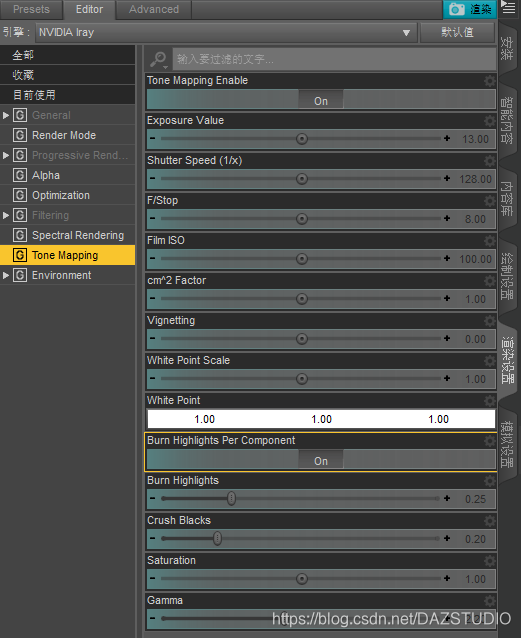Open the 安装 side tab
Image resolution: width=521 pixels, height=638 pixels.
click(x=508, y=49)
